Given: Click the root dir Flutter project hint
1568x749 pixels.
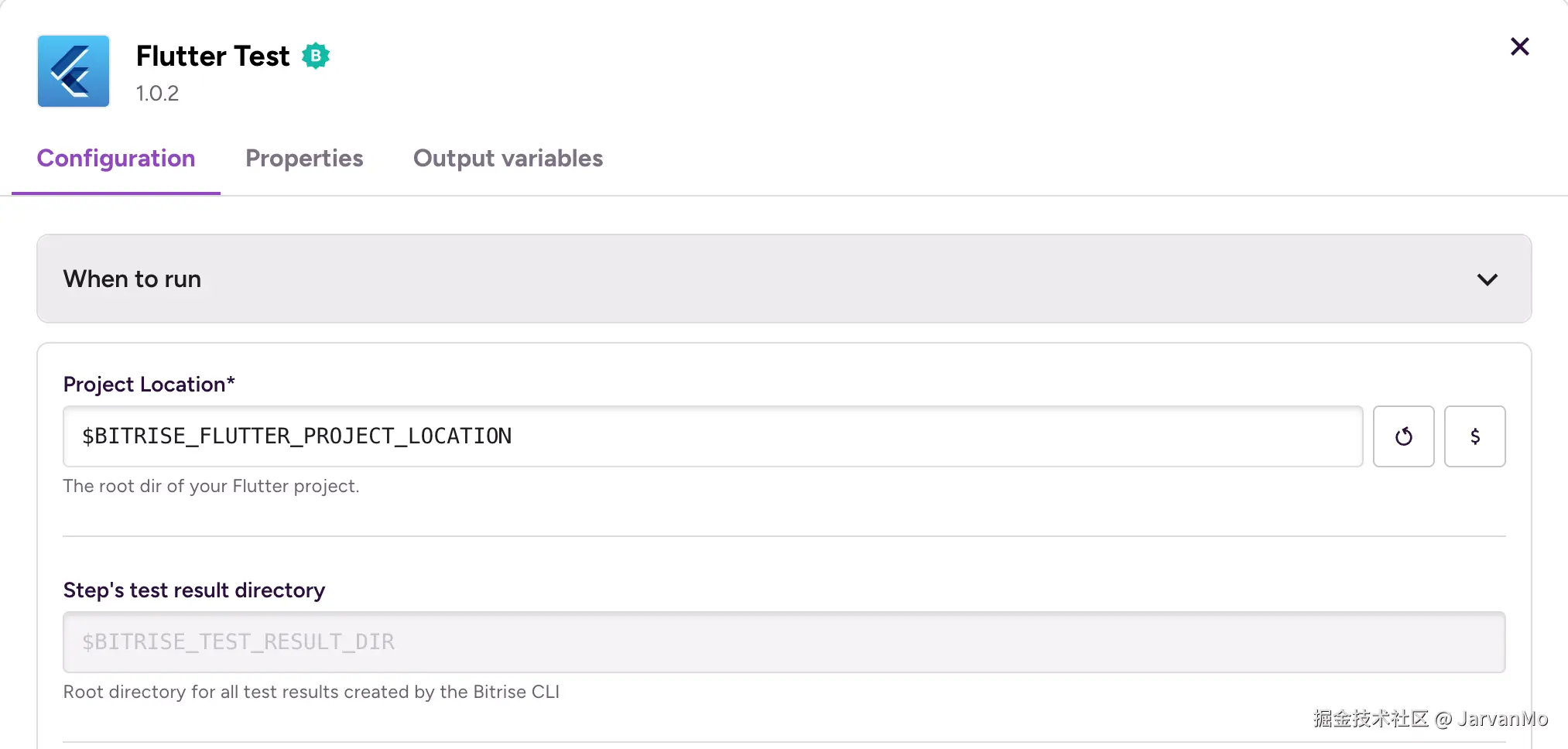Looking at the screenshot, I should pyautogui.click(x=211, y=486).
